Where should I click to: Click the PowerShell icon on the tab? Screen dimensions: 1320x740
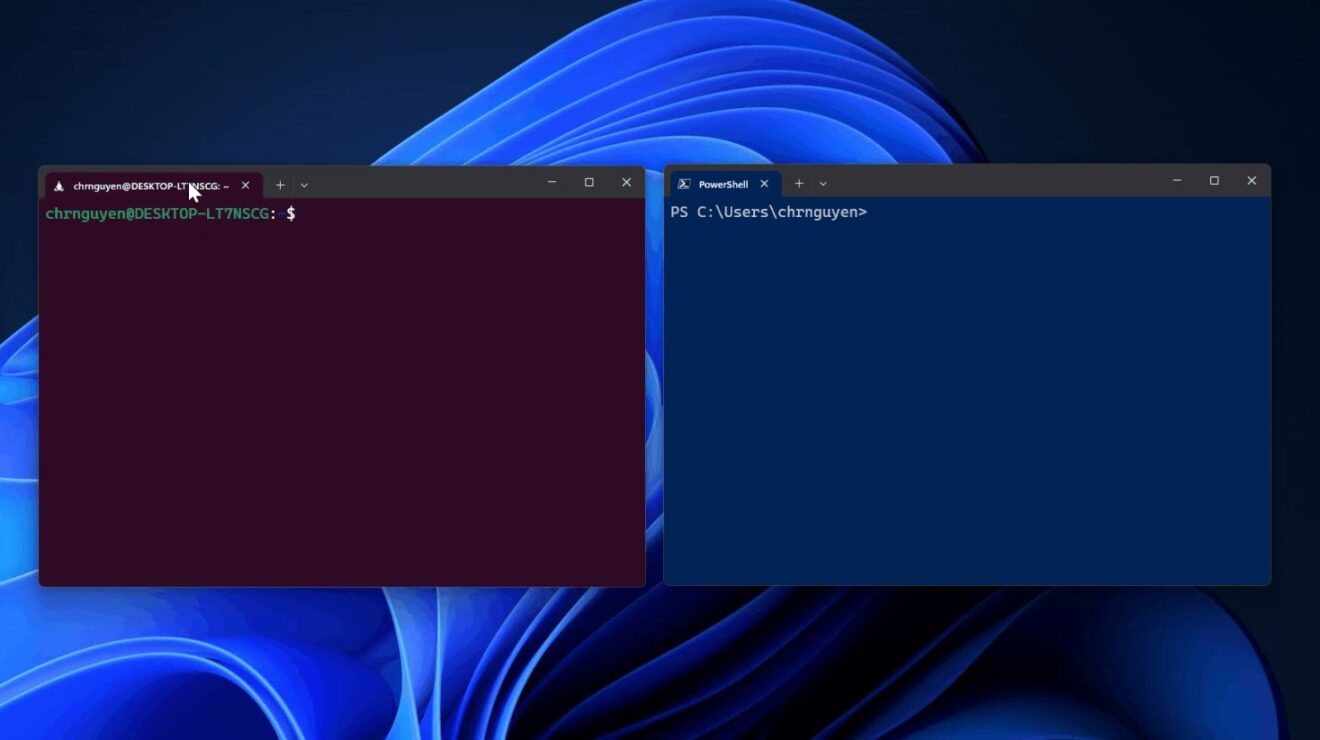coord(685,183)
